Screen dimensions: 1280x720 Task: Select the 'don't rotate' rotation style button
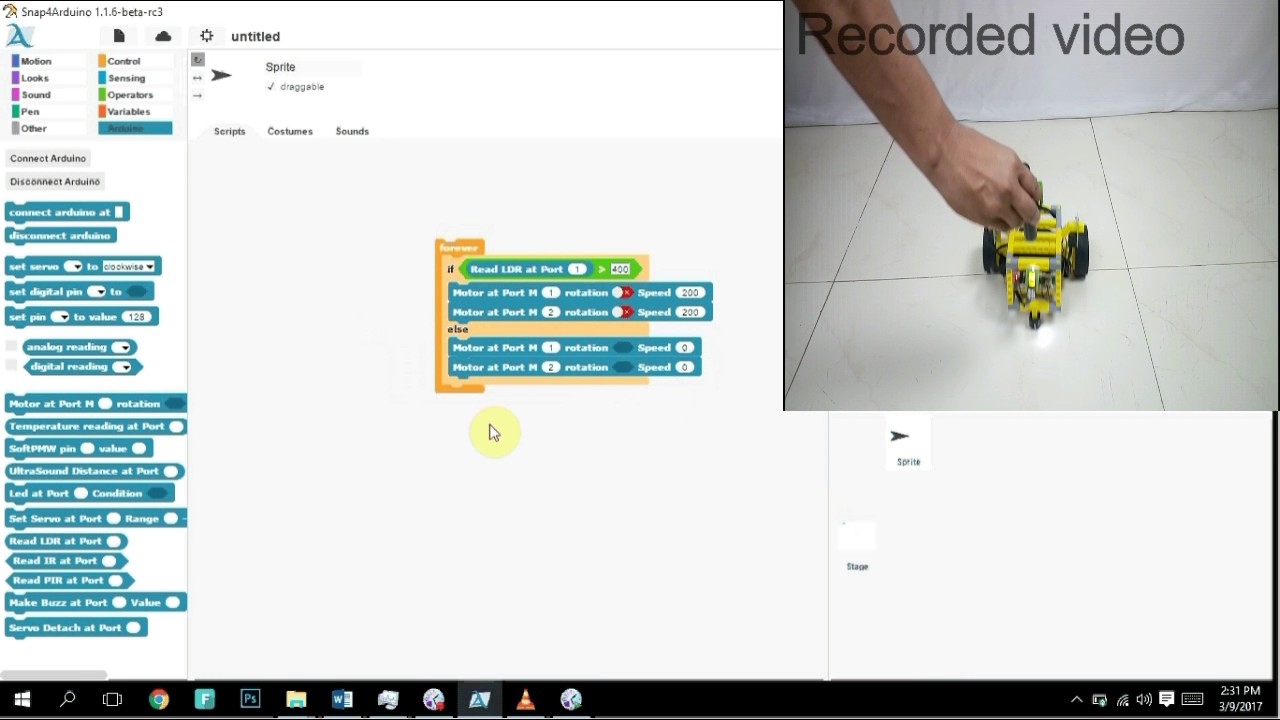[197, 95]
